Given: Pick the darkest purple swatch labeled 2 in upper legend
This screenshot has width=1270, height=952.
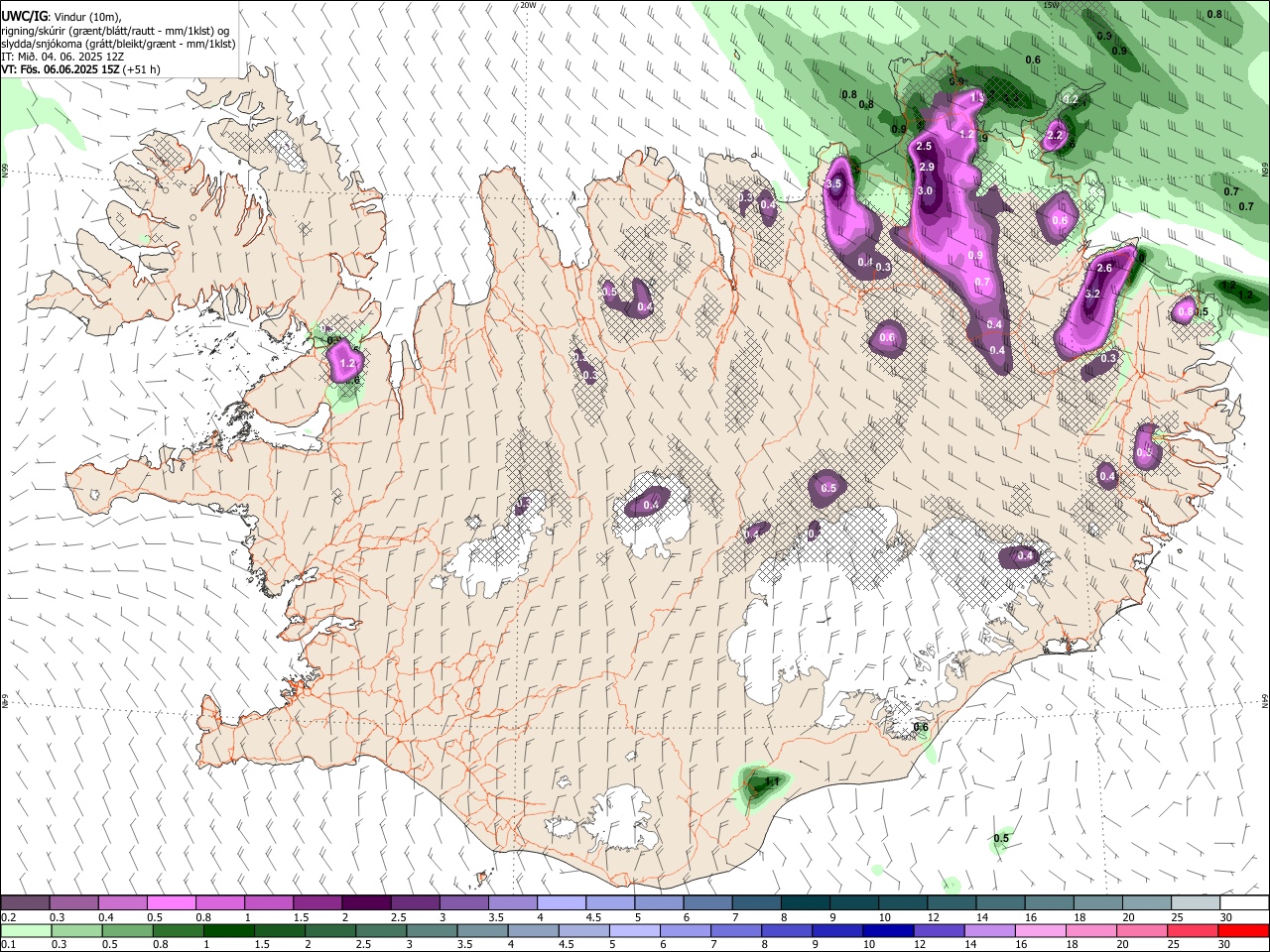Looking at the screenshot, I should pyautogui.click(x=365, y=902).
